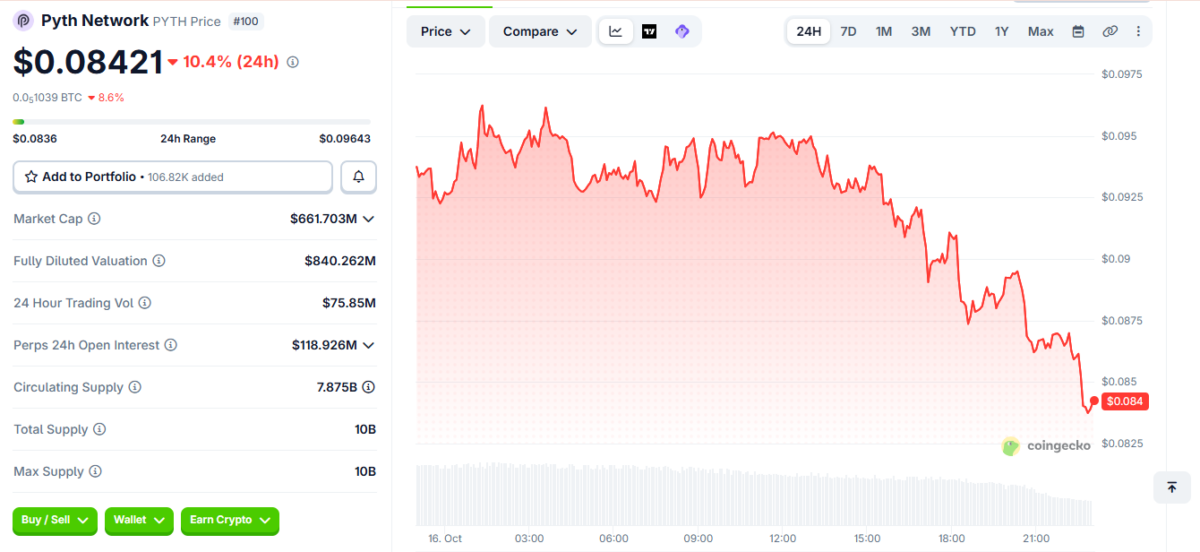Image resolution: width=1200 pixels, height=552 pixels.
Task: Click Add to Portfolio button
Action: [173, 177]
